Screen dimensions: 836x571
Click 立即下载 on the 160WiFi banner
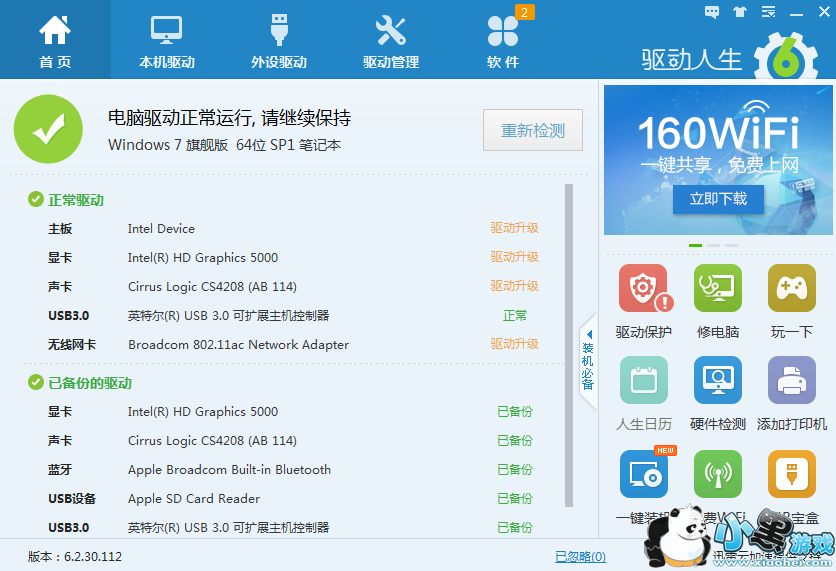[717, 199]
